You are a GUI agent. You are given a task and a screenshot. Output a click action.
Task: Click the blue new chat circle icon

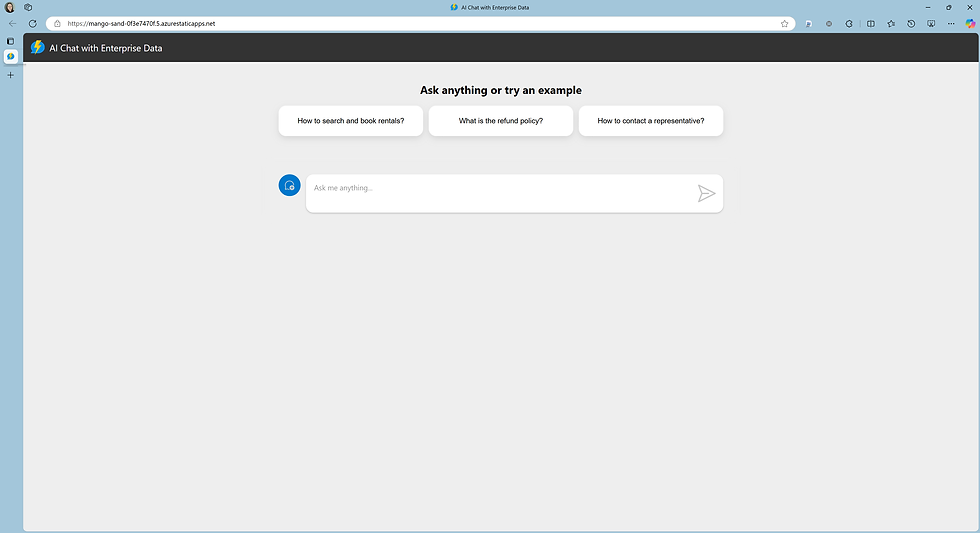tap(289, 186)
